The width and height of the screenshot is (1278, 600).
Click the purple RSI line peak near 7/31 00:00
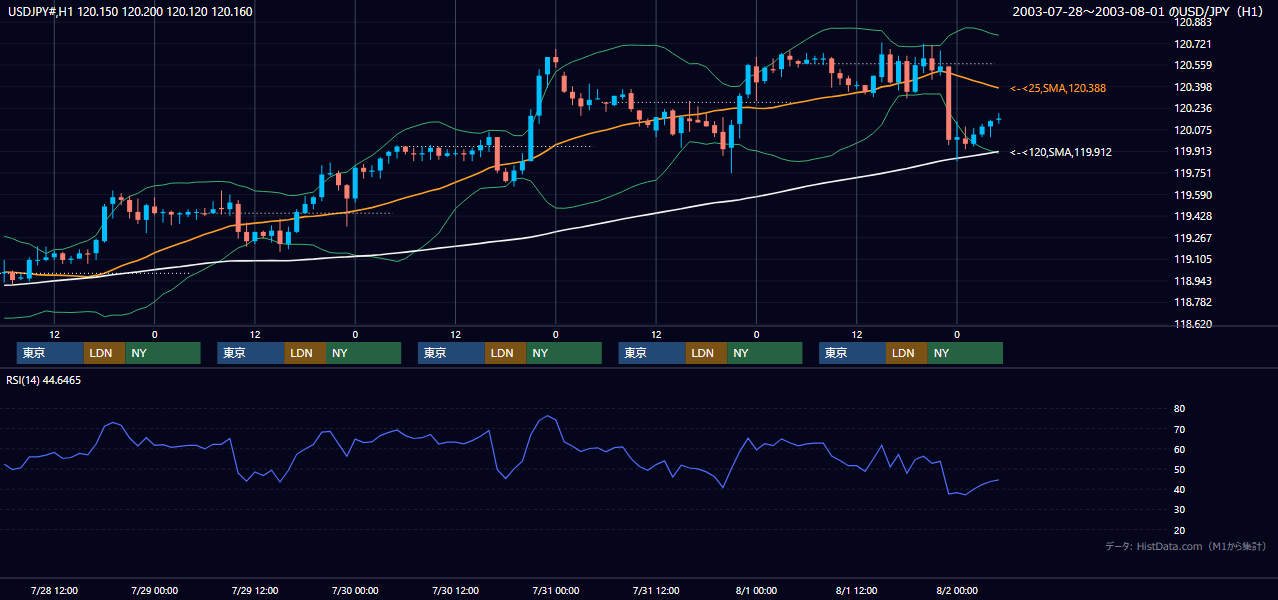click(x=547, y=416)
